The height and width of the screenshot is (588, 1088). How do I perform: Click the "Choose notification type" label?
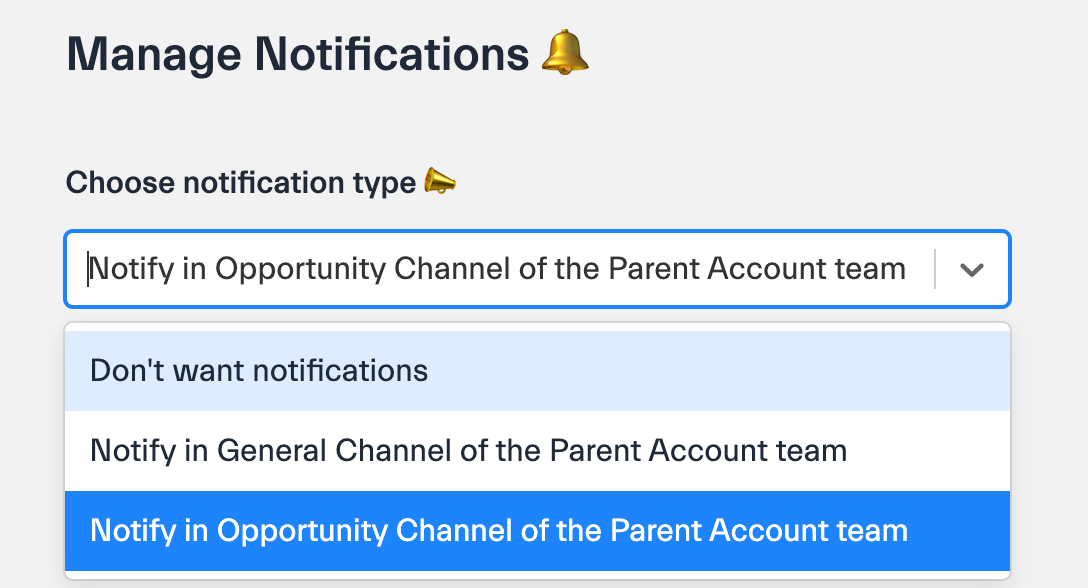click(x=240, y=183)
